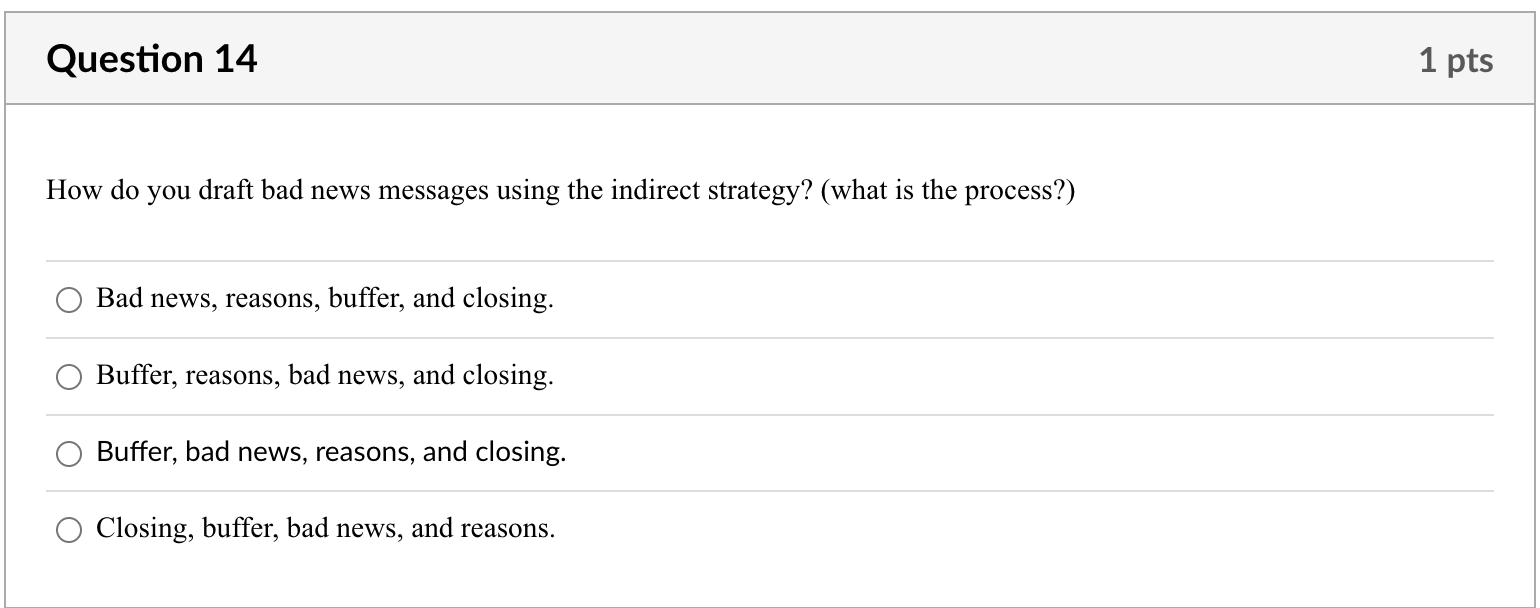The height and width of the screenshot is (608, 1540).
Task: Select the radio button for "Bad news, reasons, buffer, and closing."
Action: click(x=68, y=300)
